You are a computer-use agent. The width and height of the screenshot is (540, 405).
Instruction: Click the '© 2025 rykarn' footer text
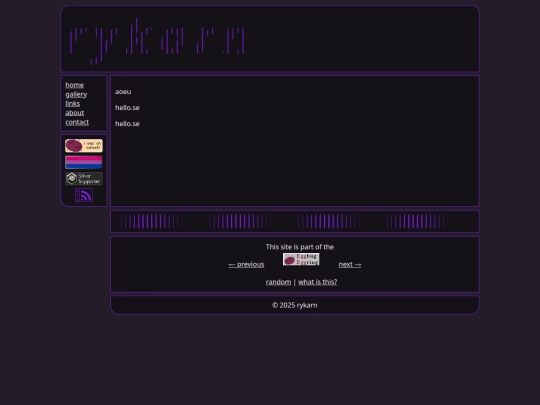pyautogui.click(x=295, y=305)
